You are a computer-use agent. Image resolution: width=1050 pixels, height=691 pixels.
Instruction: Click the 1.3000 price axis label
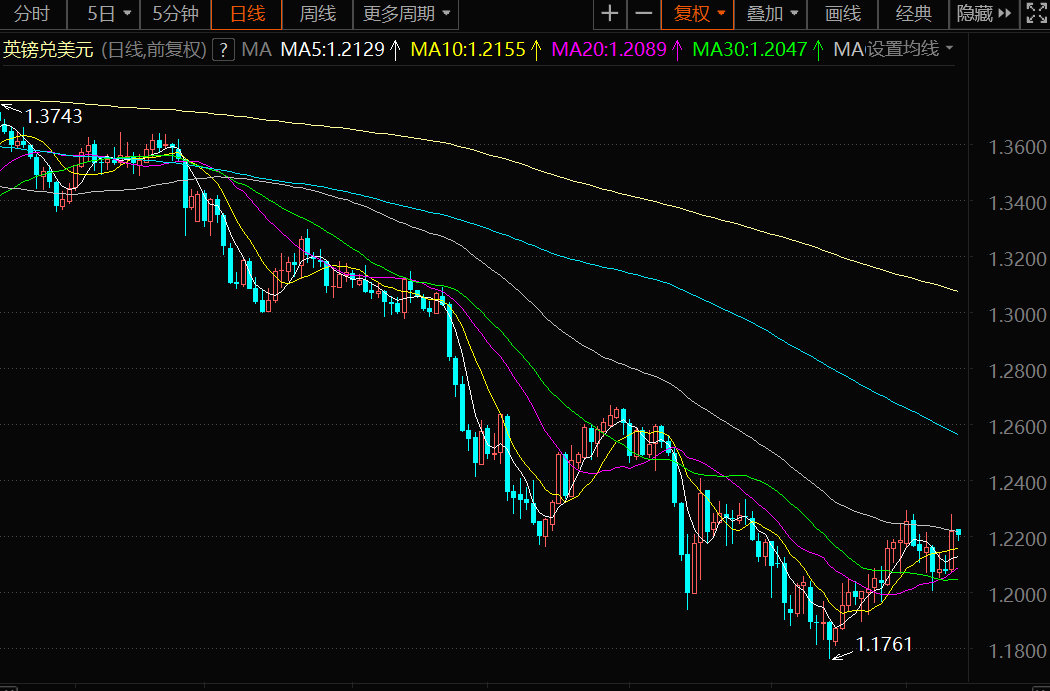(x=1017, y=315)
